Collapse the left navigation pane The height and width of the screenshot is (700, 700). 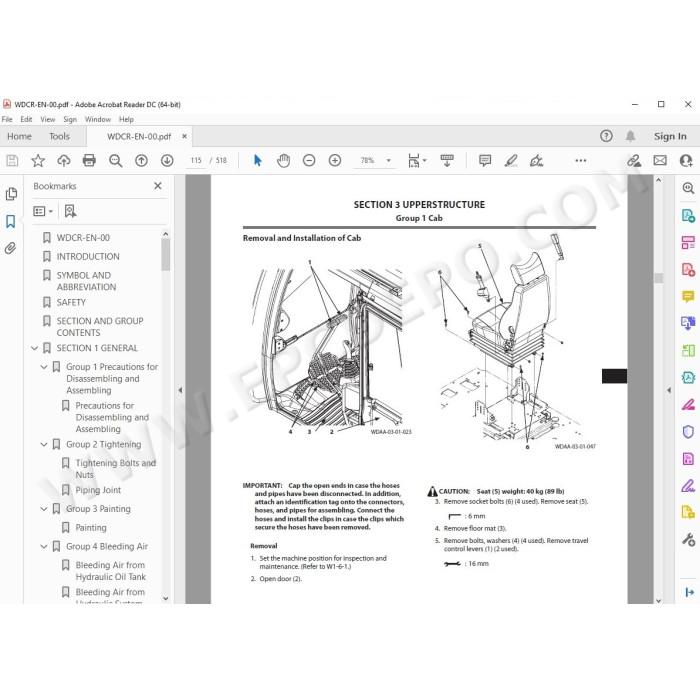[x=180, y=390]
